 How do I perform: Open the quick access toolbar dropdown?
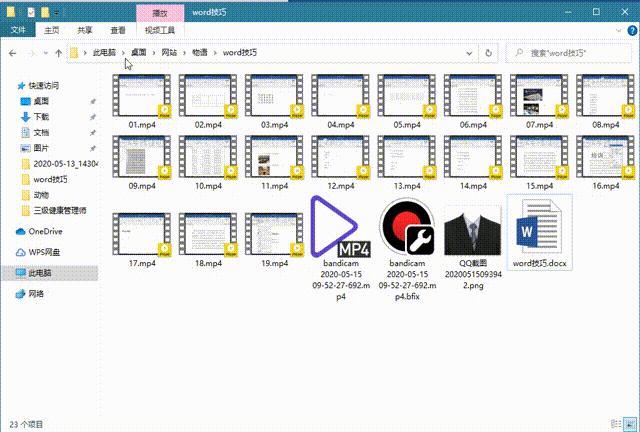click(x=56, y=13)
